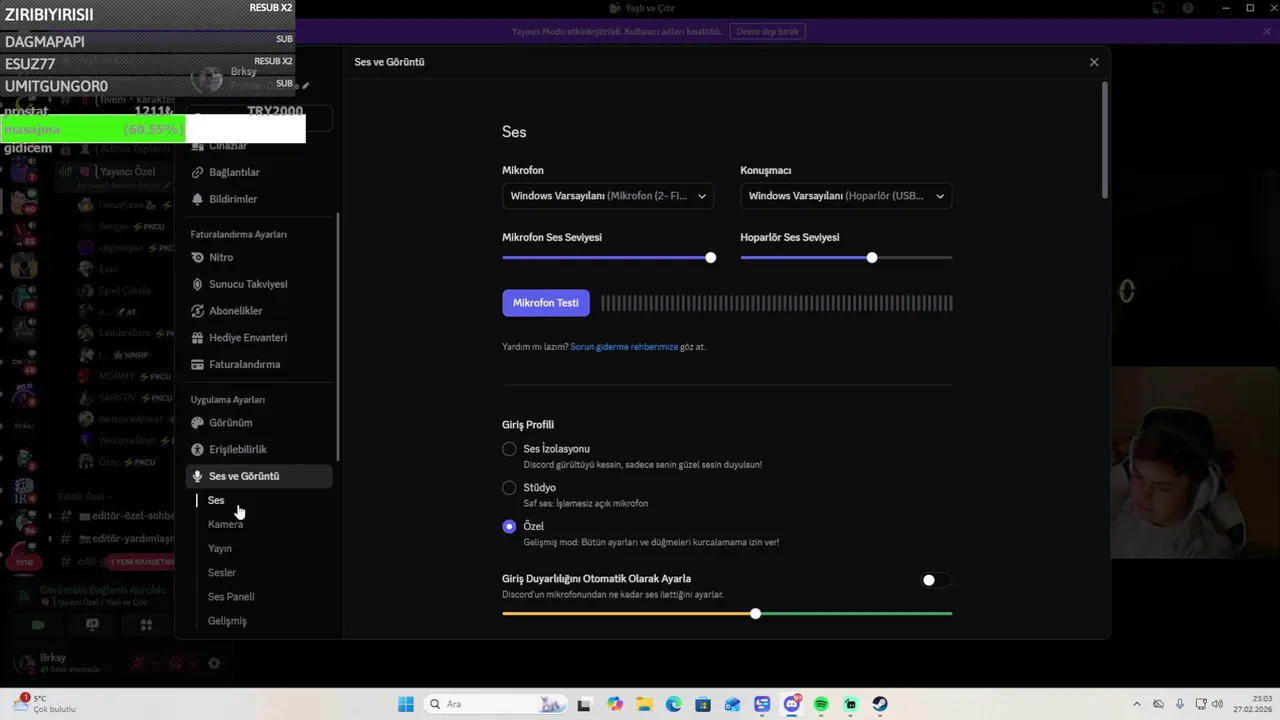
Task: Click the settings content vertical scrollbar
Action: coord(1105,140)
